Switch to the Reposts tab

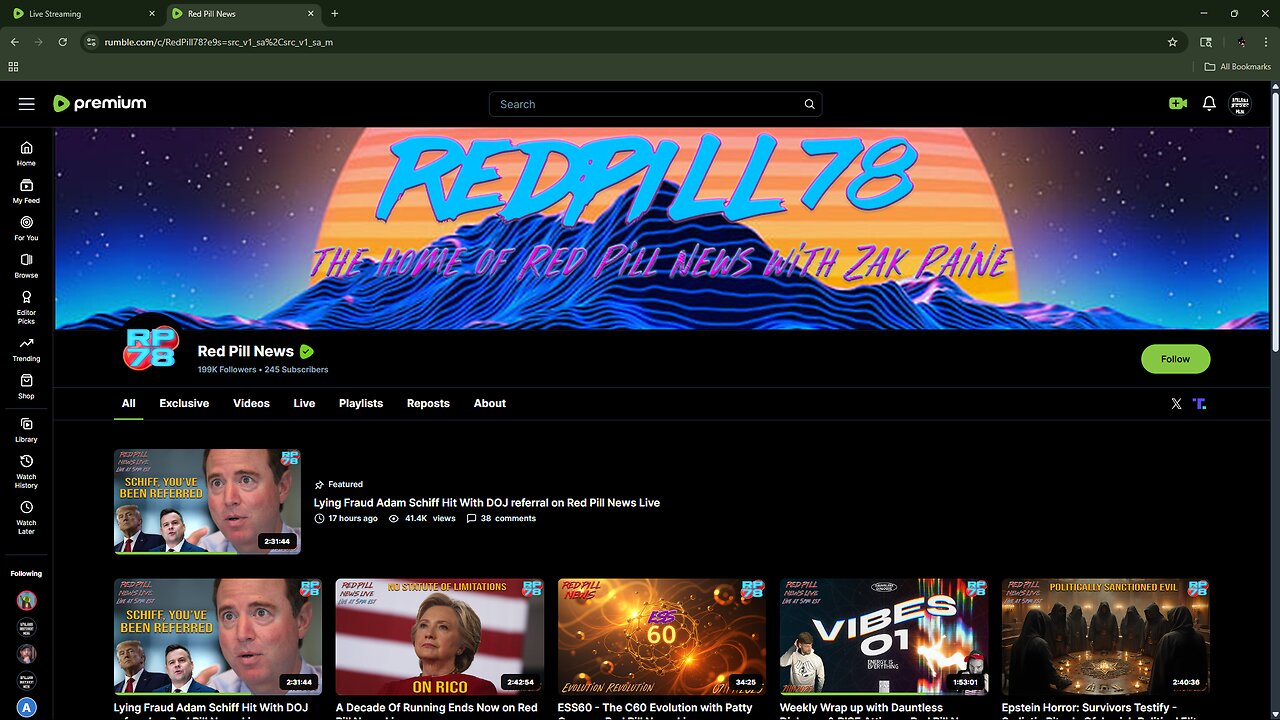click(428, 403)
